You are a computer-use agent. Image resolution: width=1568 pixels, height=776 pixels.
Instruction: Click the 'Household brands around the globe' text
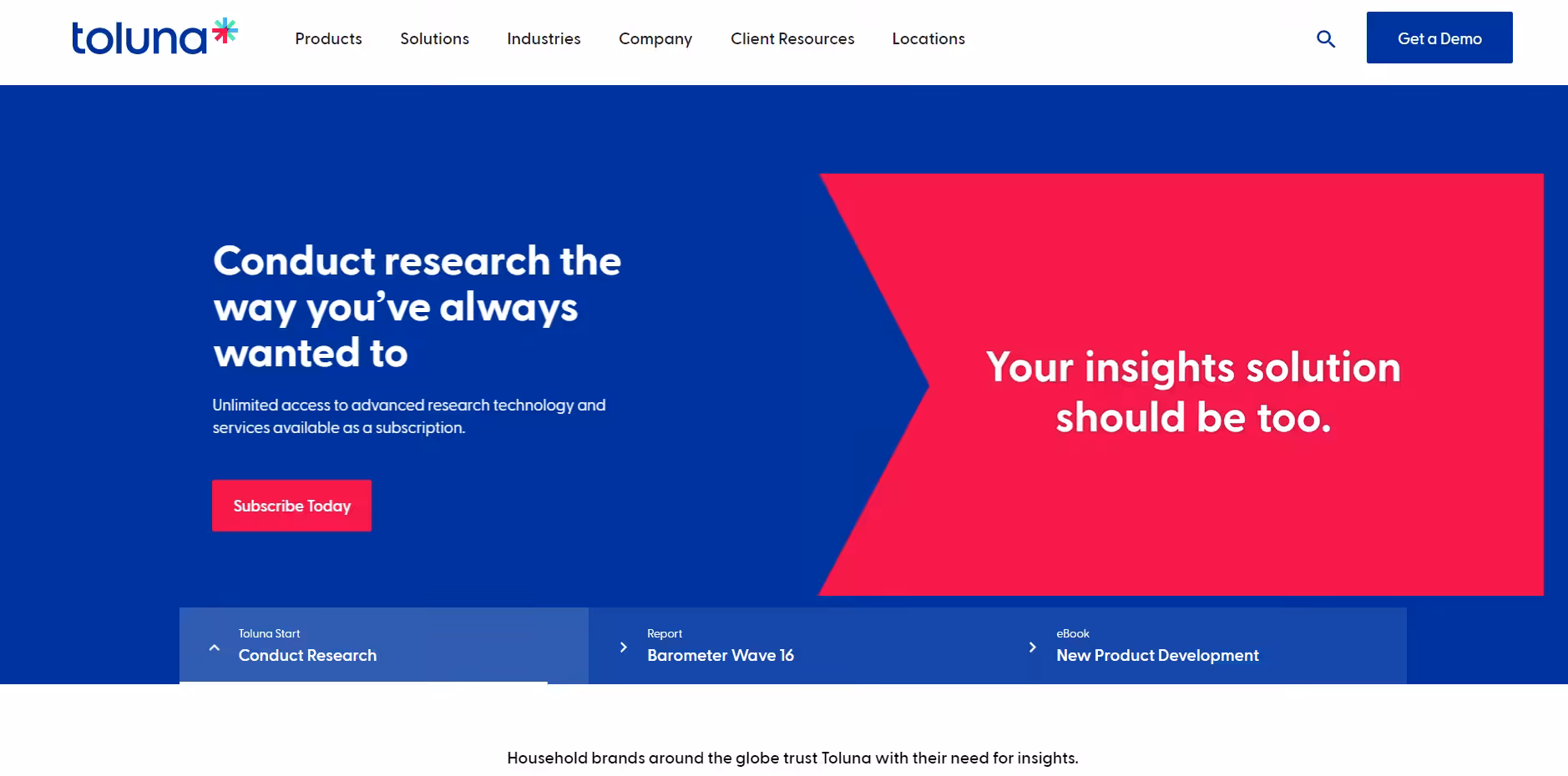click(x=792, y=758)
